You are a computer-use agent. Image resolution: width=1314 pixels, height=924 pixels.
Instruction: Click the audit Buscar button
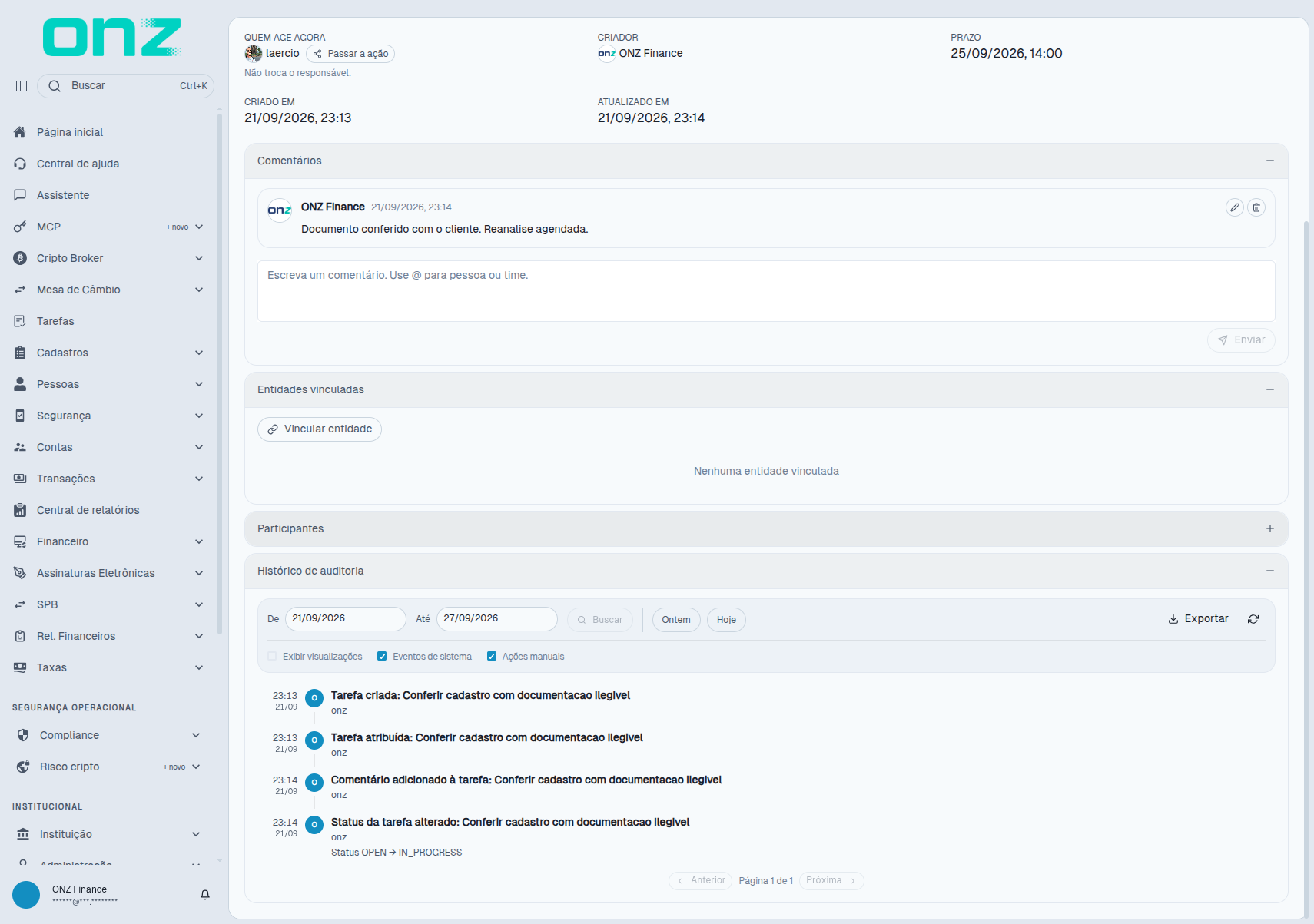click(600, 620)
